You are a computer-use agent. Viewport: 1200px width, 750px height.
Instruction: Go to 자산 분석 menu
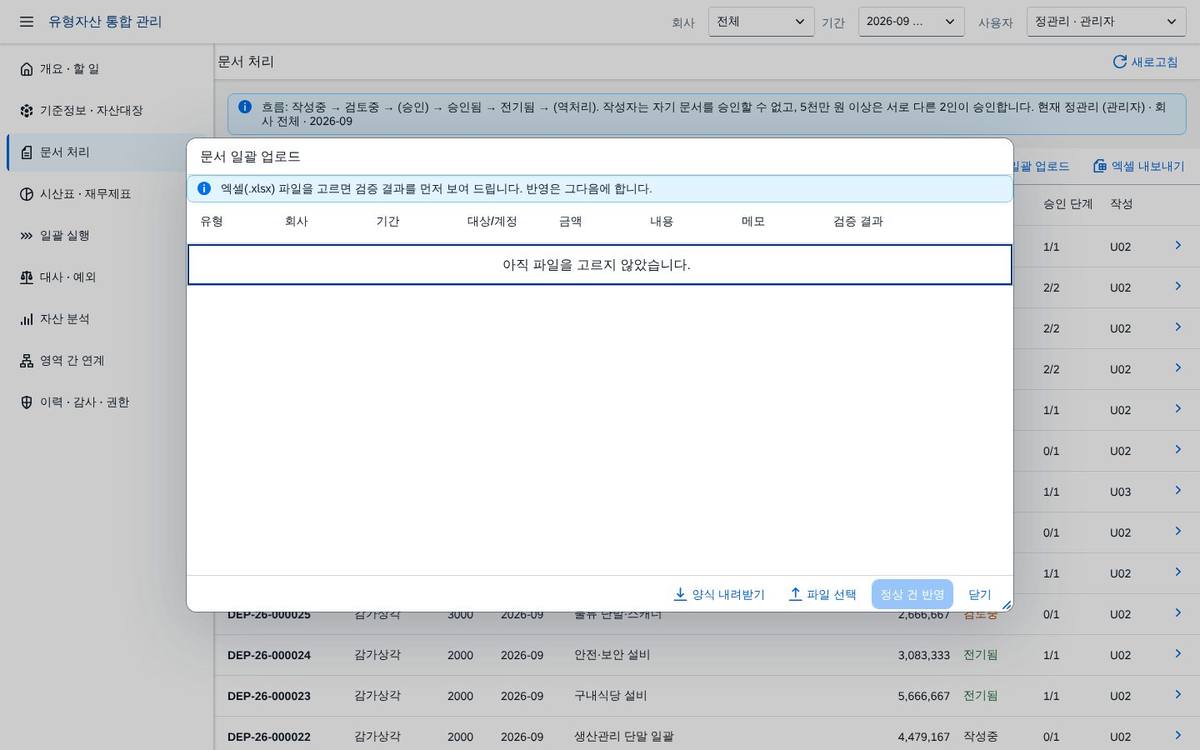pyautogui.click(x=107, y=319)
